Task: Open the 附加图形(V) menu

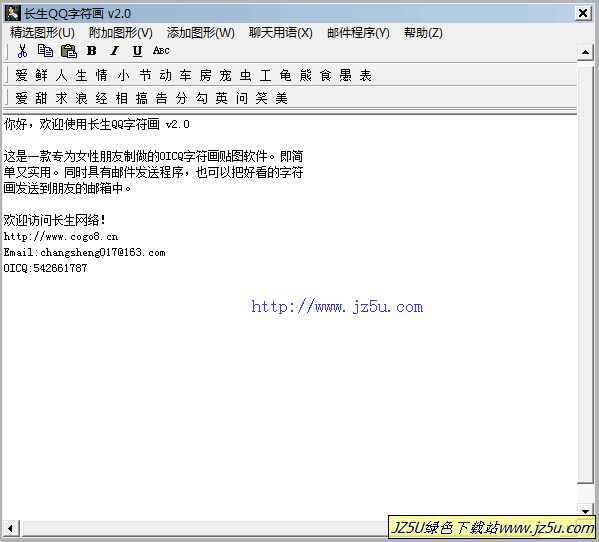Action: pos(120,33)
